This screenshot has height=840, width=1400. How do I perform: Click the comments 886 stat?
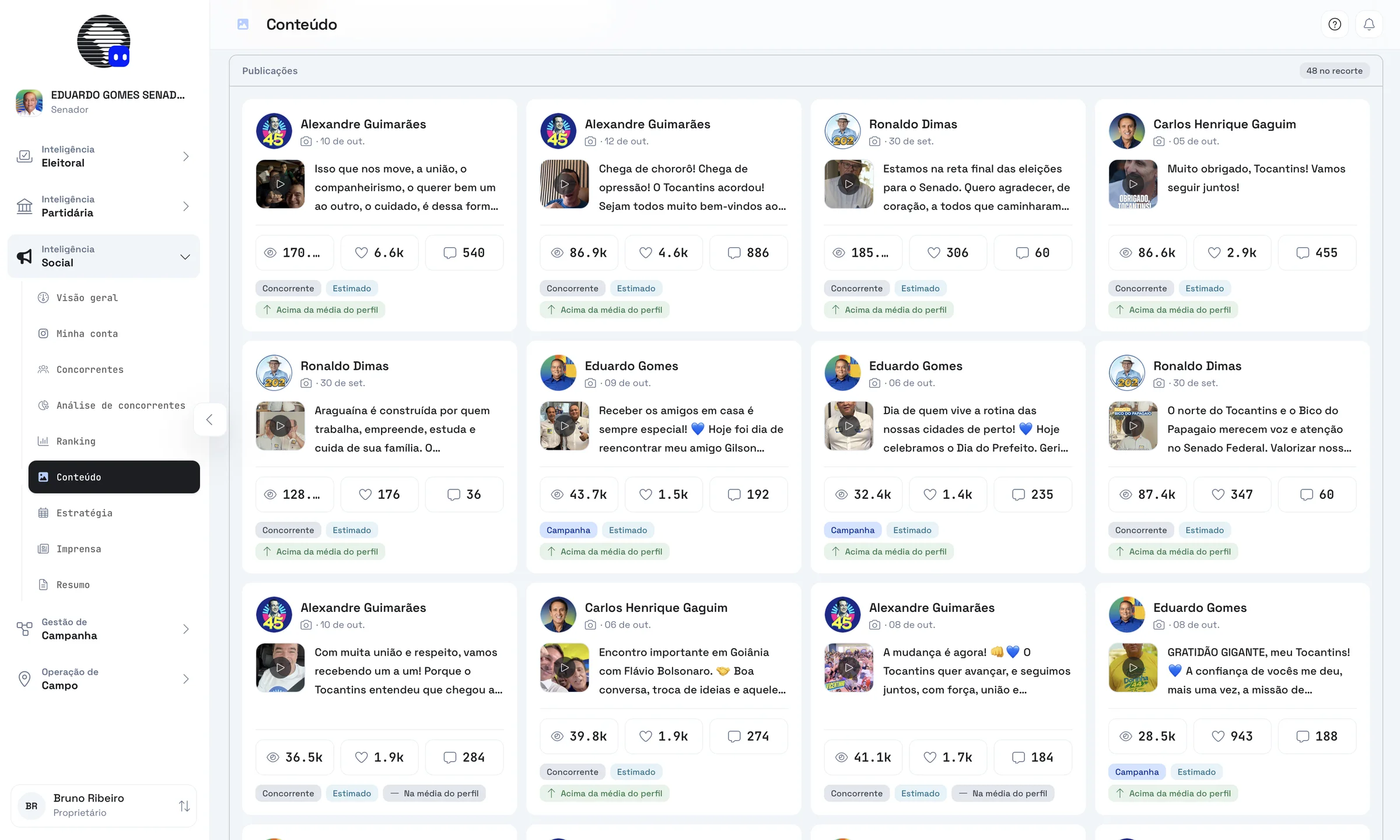click(748, 253)
